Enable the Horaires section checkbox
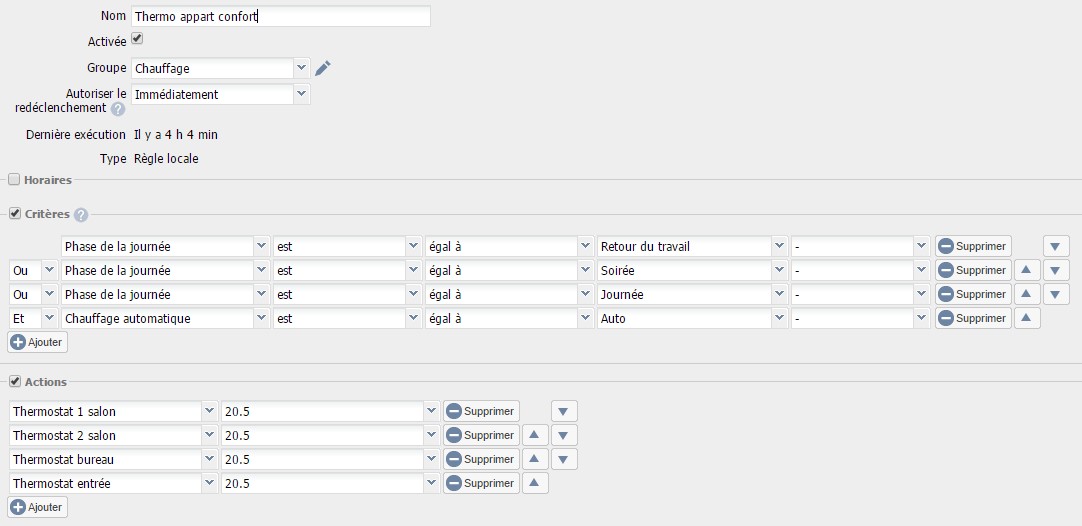This screenshot has height=526, width=1082. pos(14,180)
